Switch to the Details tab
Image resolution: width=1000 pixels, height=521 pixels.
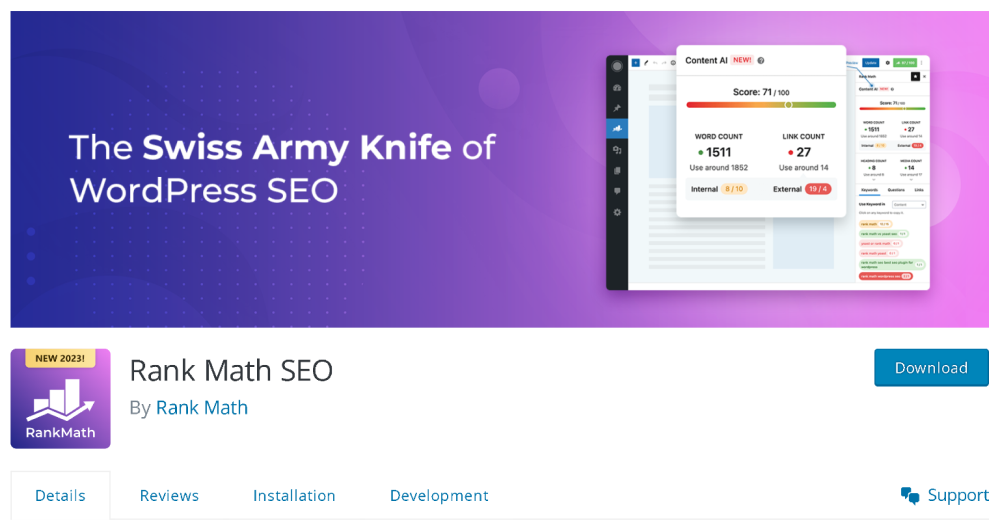point(60,495)
